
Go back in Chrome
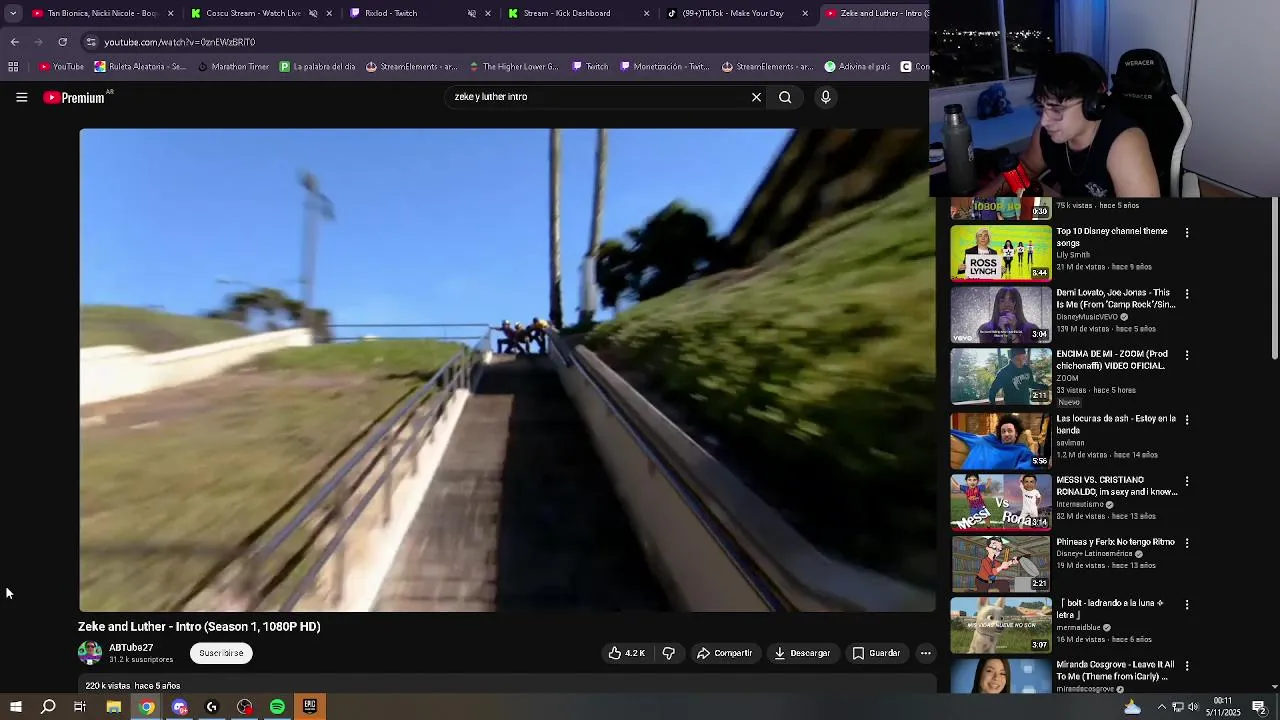pos(14,42)
